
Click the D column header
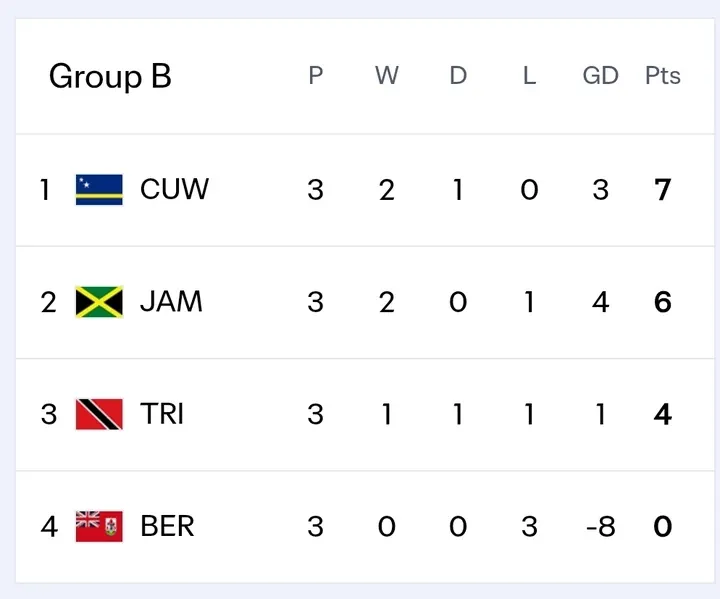(x=458, y=76)
